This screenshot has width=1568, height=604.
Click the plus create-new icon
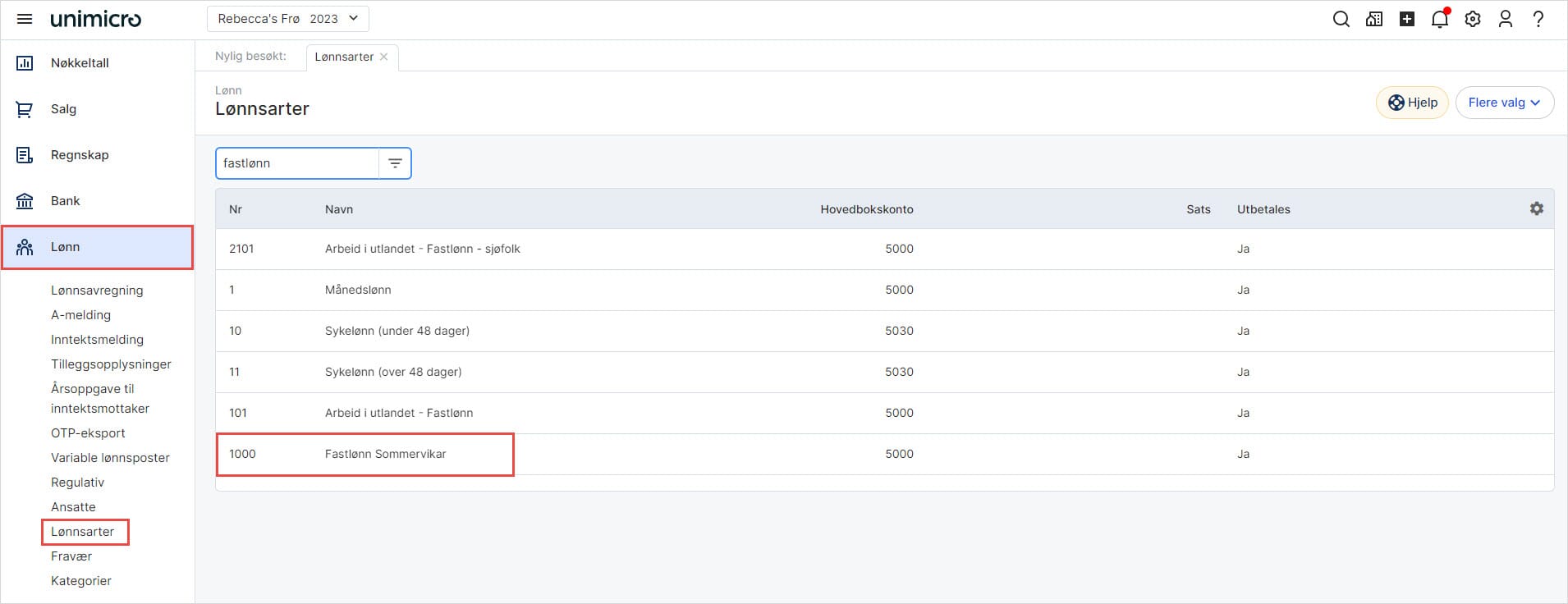1407,19
